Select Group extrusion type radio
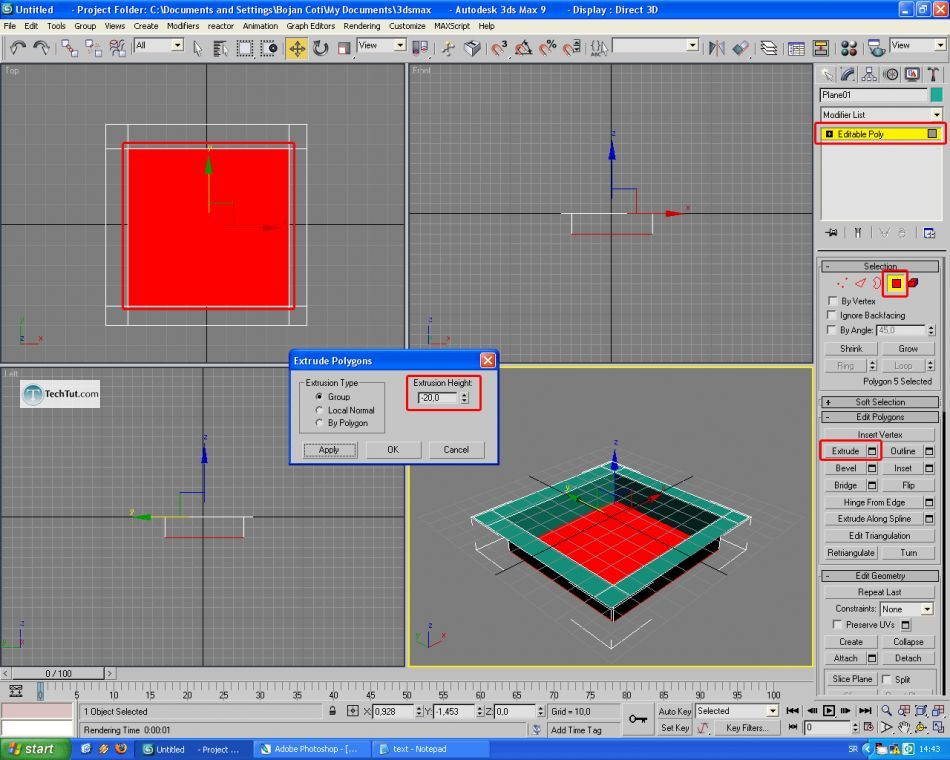950x760 pixels. 319,396
